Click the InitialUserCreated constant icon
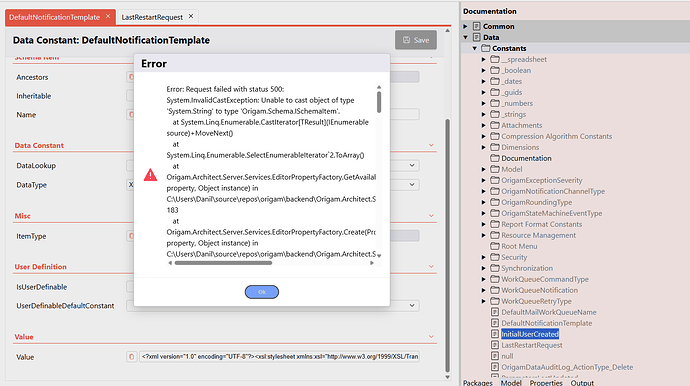Image resolution: width=690 pixels, height=386 pixels. coord(495,334)
